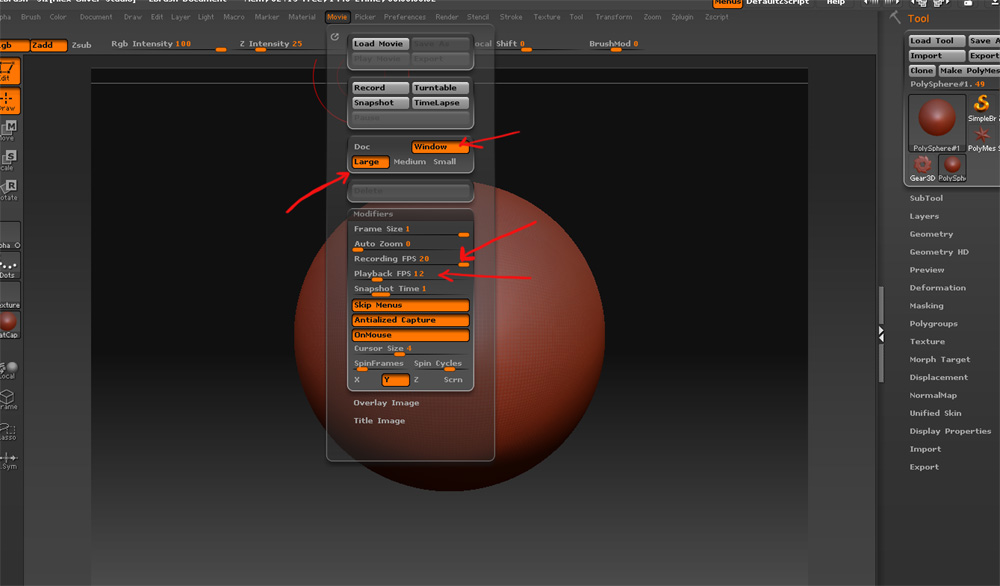Select the Gear3D tool icon
Screen dimensions: 1000x586
[x=922, y=168]
